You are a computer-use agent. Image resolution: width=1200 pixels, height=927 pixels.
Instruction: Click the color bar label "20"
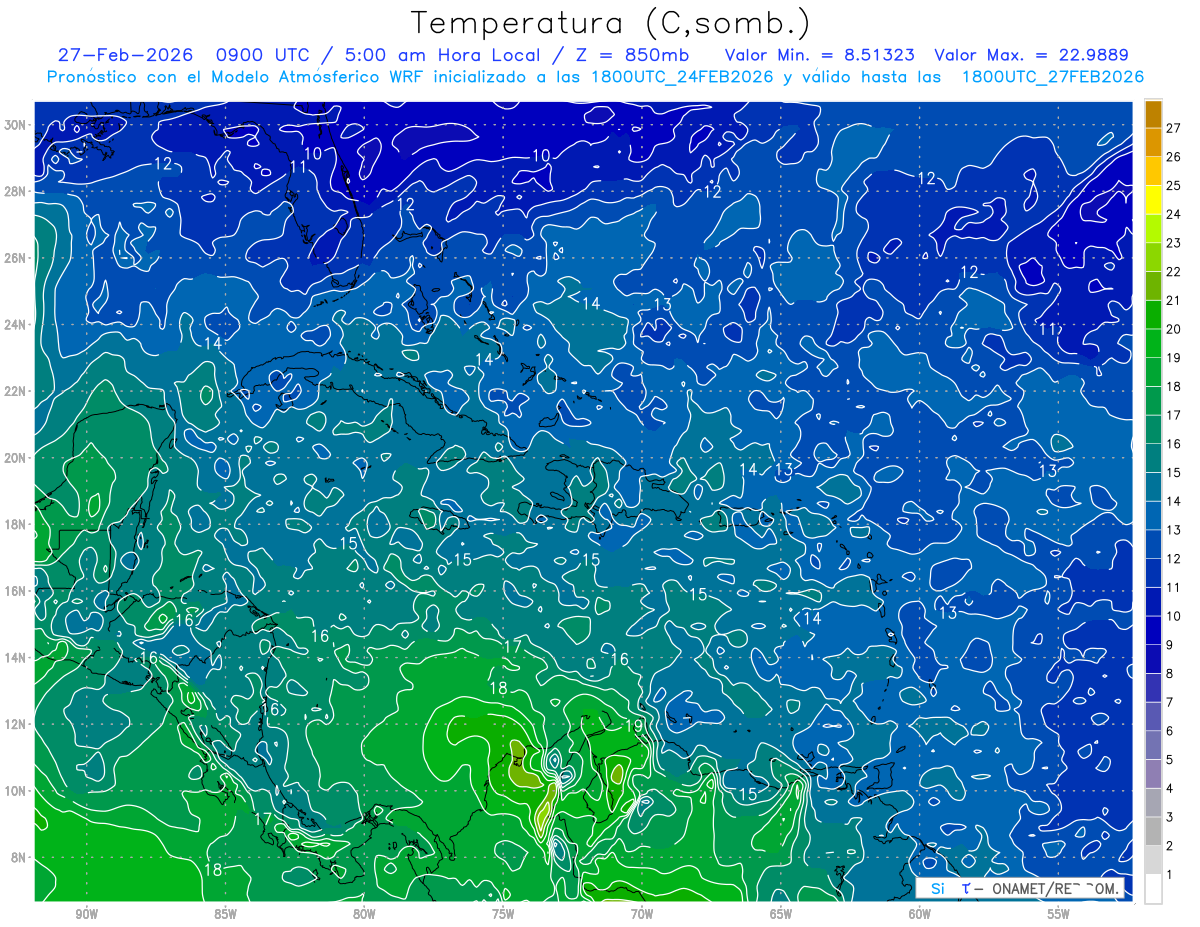[x=1174, y=329]
